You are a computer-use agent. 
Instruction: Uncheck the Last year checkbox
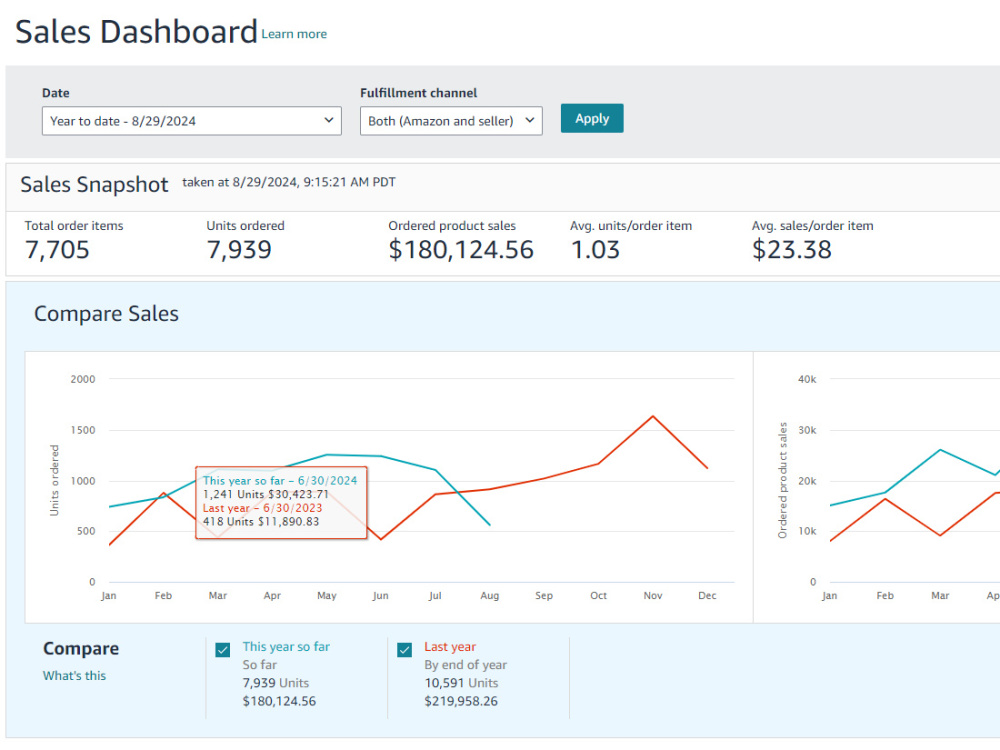click(404, 650)
